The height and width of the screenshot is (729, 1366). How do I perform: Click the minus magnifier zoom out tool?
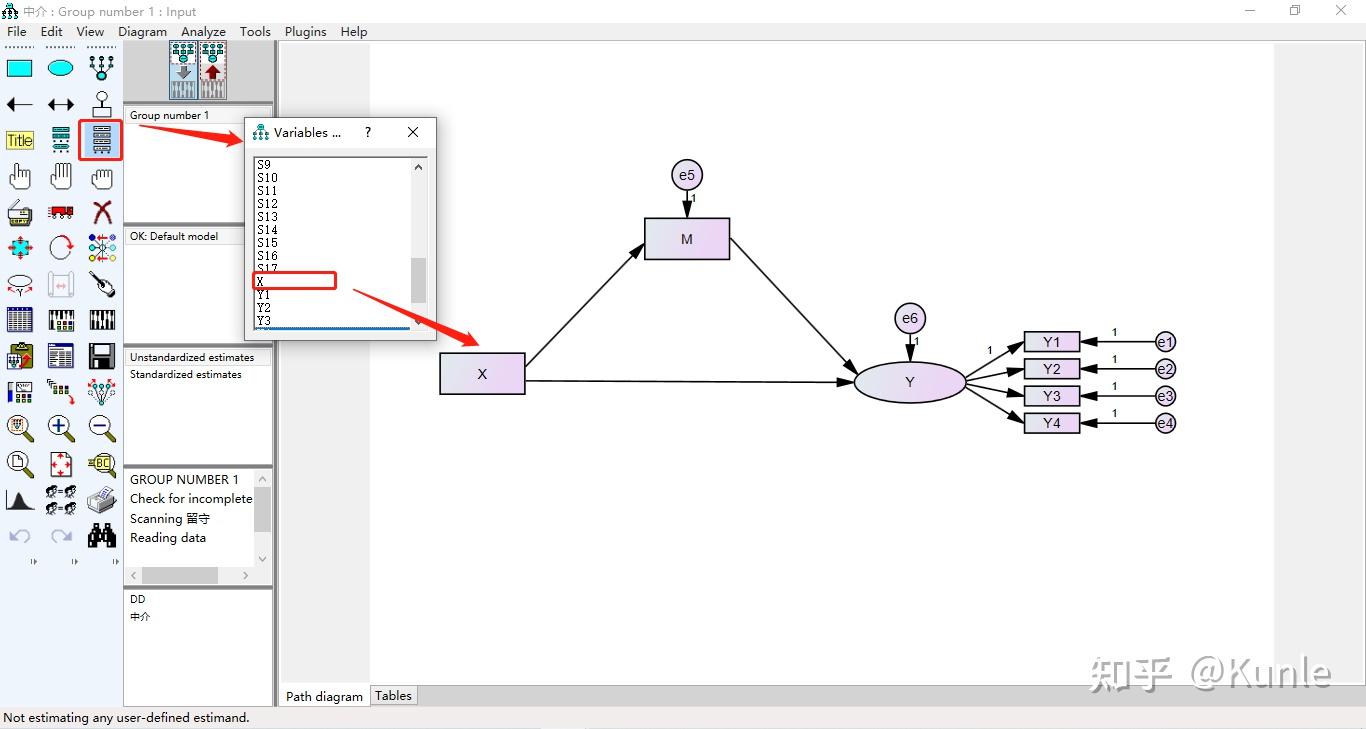pyautogui.click(x=102, y=428)
